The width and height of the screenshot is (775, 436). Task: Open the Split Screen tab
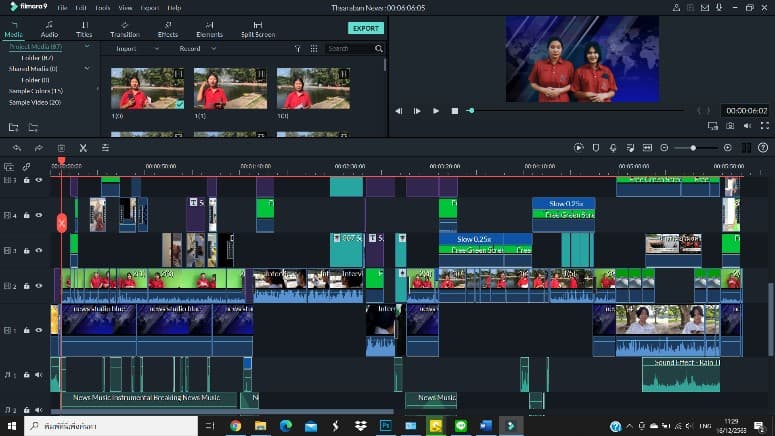point(258,30)
